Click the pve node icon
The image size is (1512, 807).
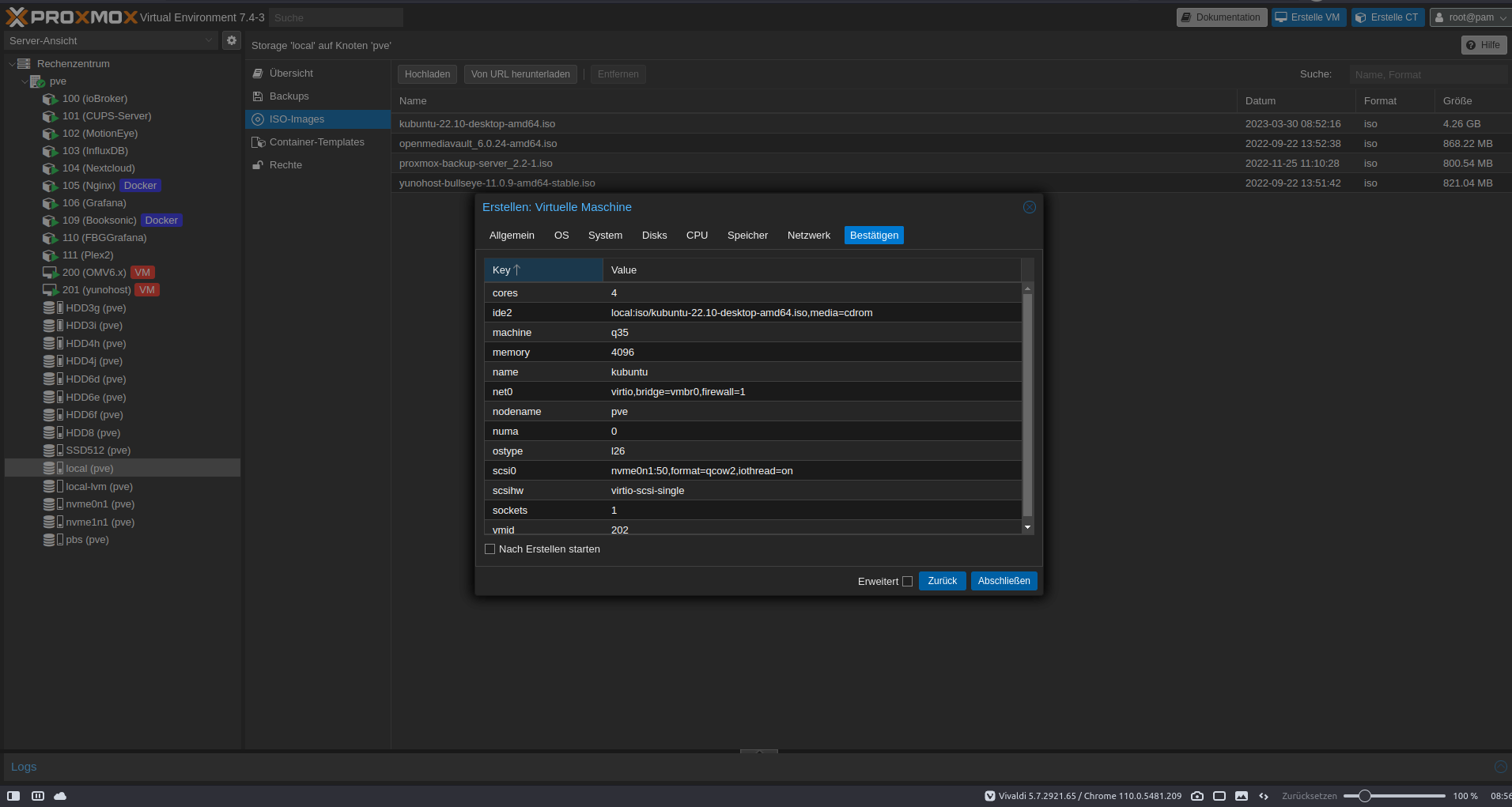coord(37,81)
